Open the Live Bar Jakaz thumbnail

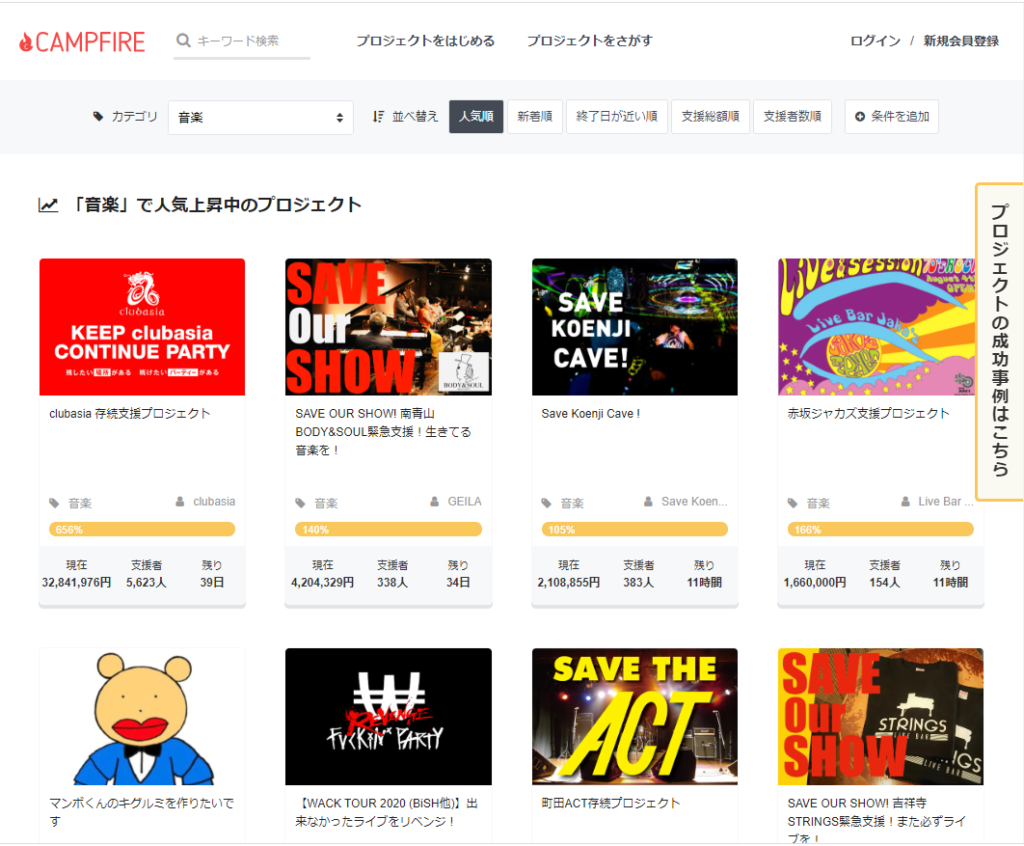876,327
